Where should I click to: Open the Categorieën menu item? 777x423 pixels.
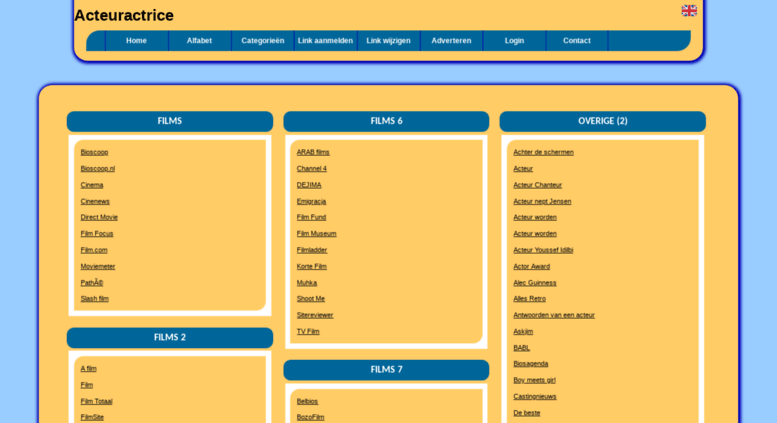coord(263,41)
